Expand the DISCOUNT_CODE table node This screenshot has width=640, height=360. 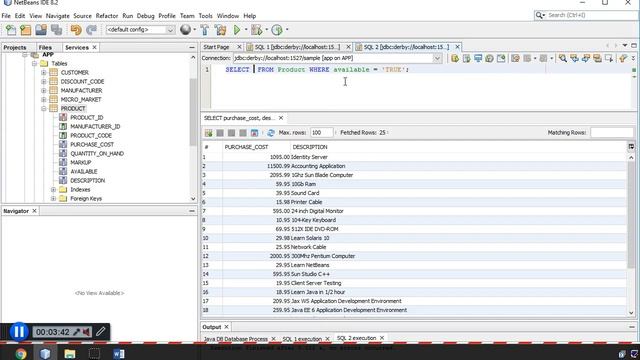(x=44, y=82)
